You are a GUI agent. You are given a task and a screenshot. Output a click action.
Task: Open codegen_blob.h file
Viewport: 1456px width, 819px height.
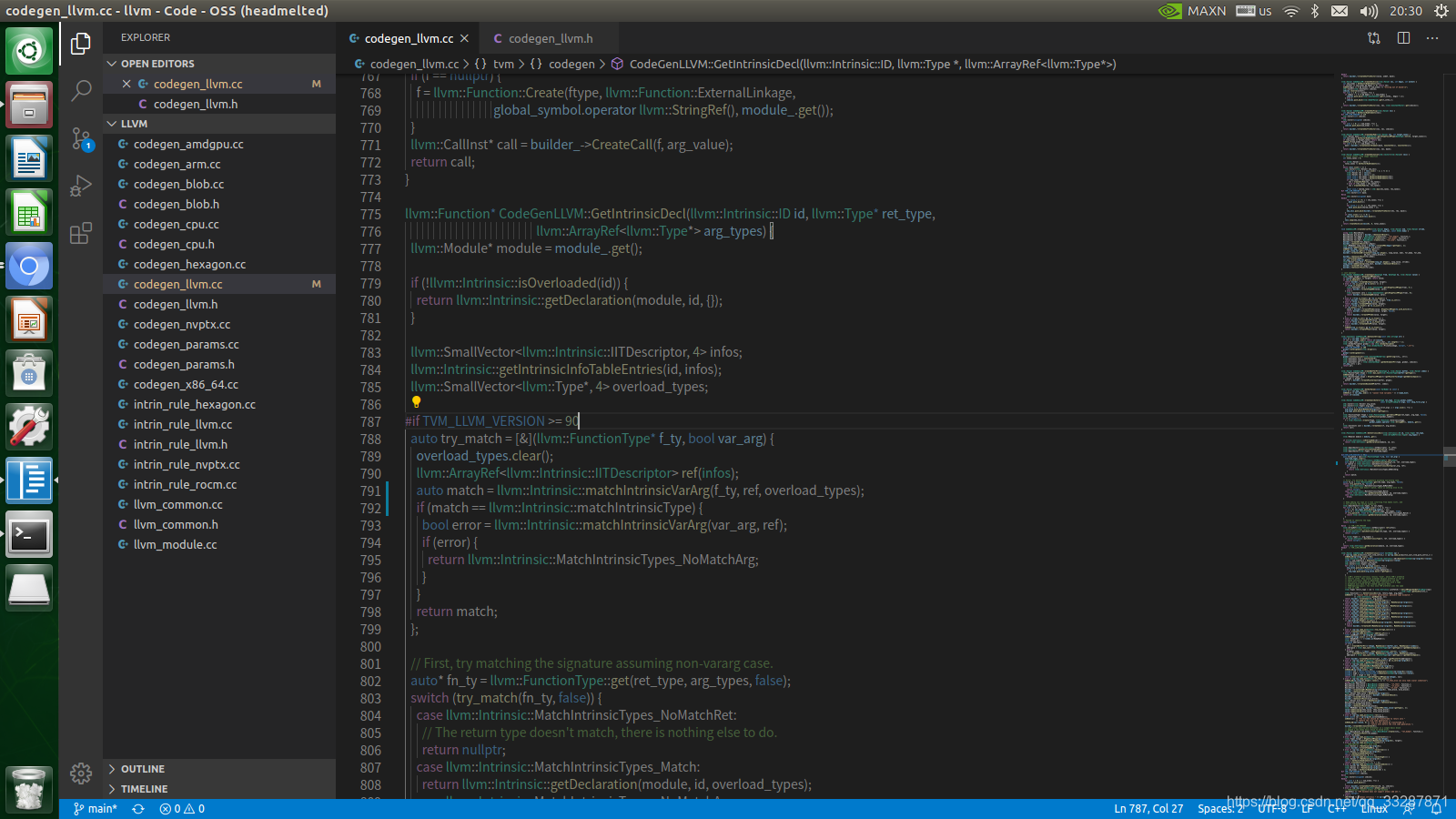click(x=219, y=204)
